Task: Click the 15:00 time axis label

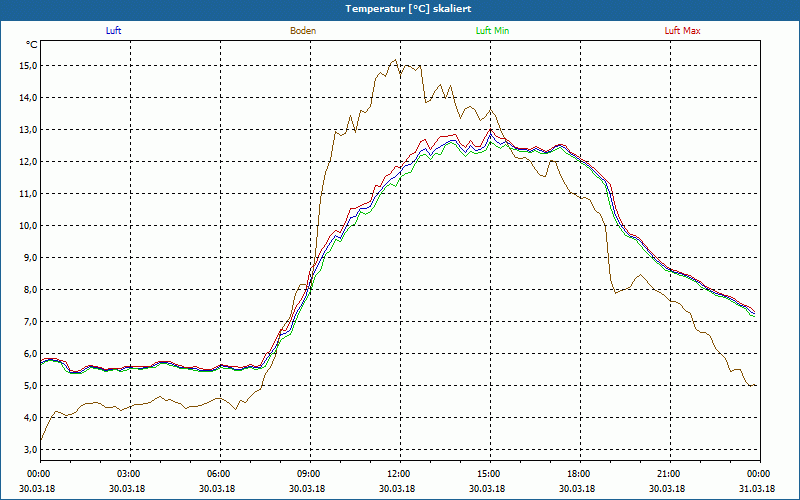Action: point(490,474)
